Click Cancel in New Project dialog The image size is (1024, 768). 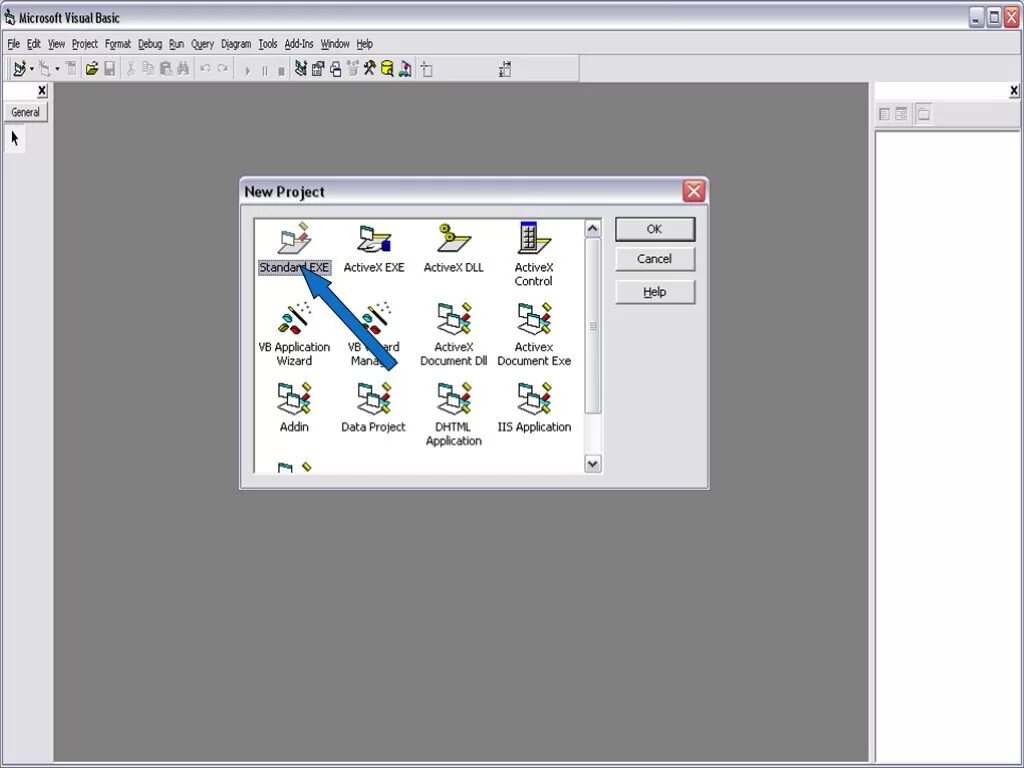pyautogui.click(x=654, y=259)
